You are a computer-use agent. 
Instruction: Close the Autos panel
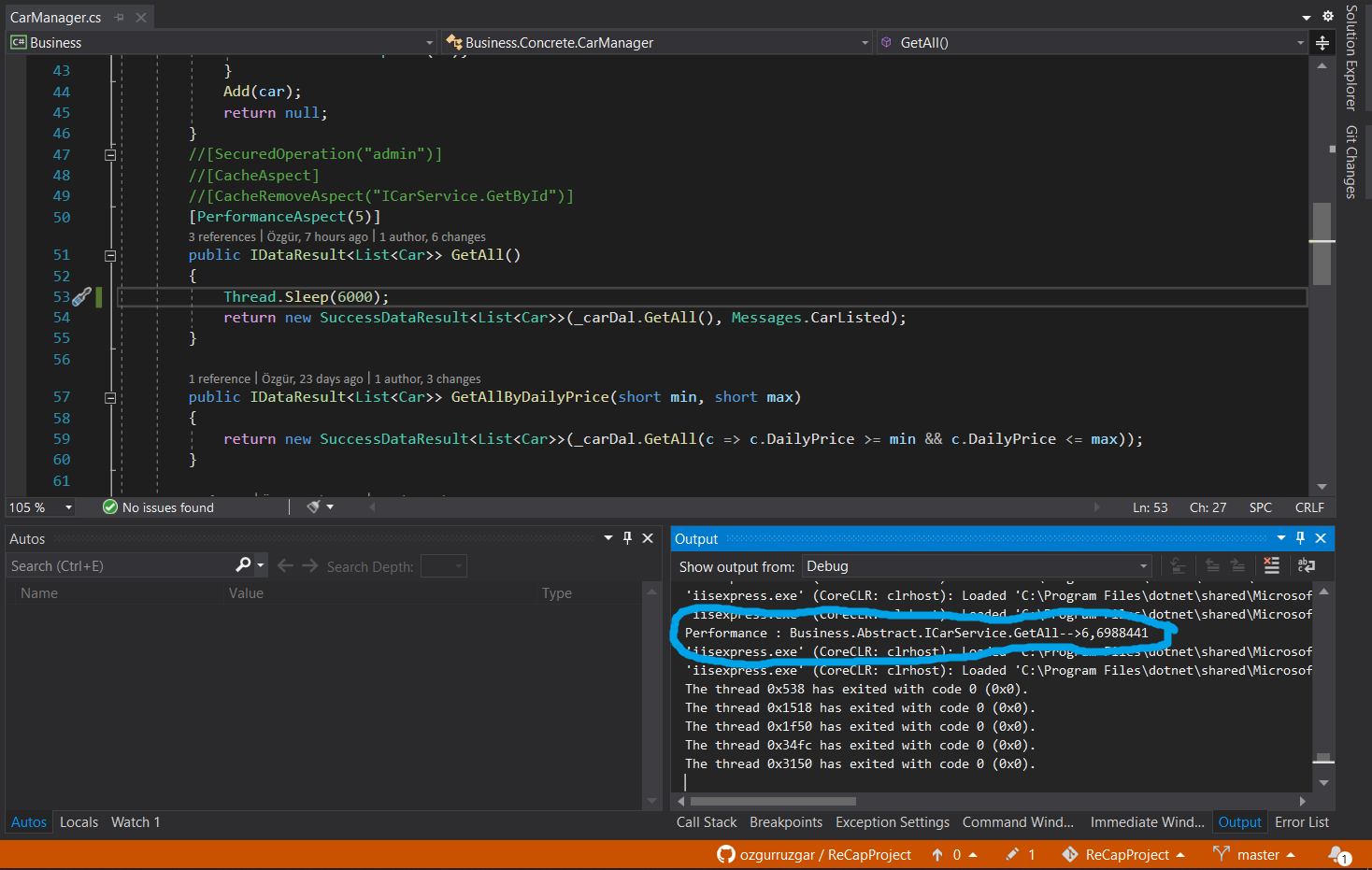coord(648,538)
